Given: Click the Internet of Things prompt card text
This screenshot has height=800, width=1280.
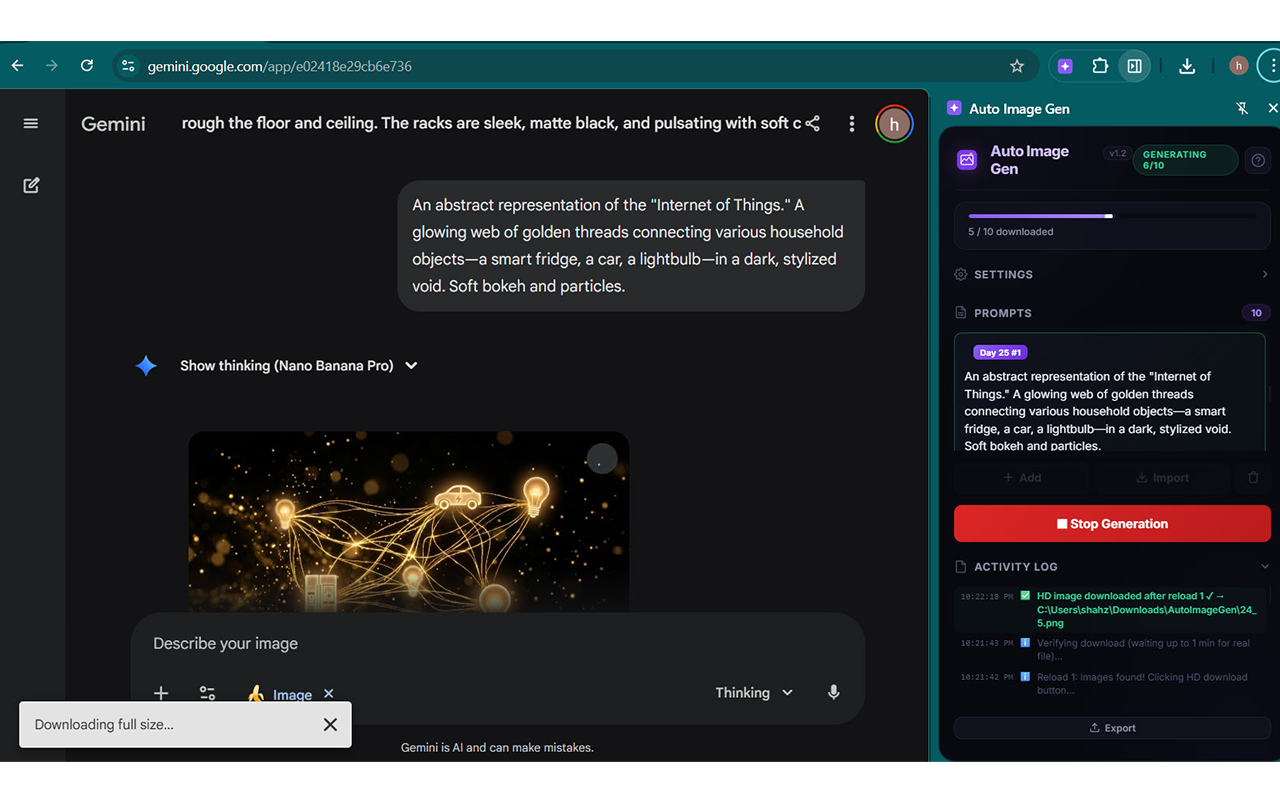Looking at the screenshot, I should click(1100, 411).
